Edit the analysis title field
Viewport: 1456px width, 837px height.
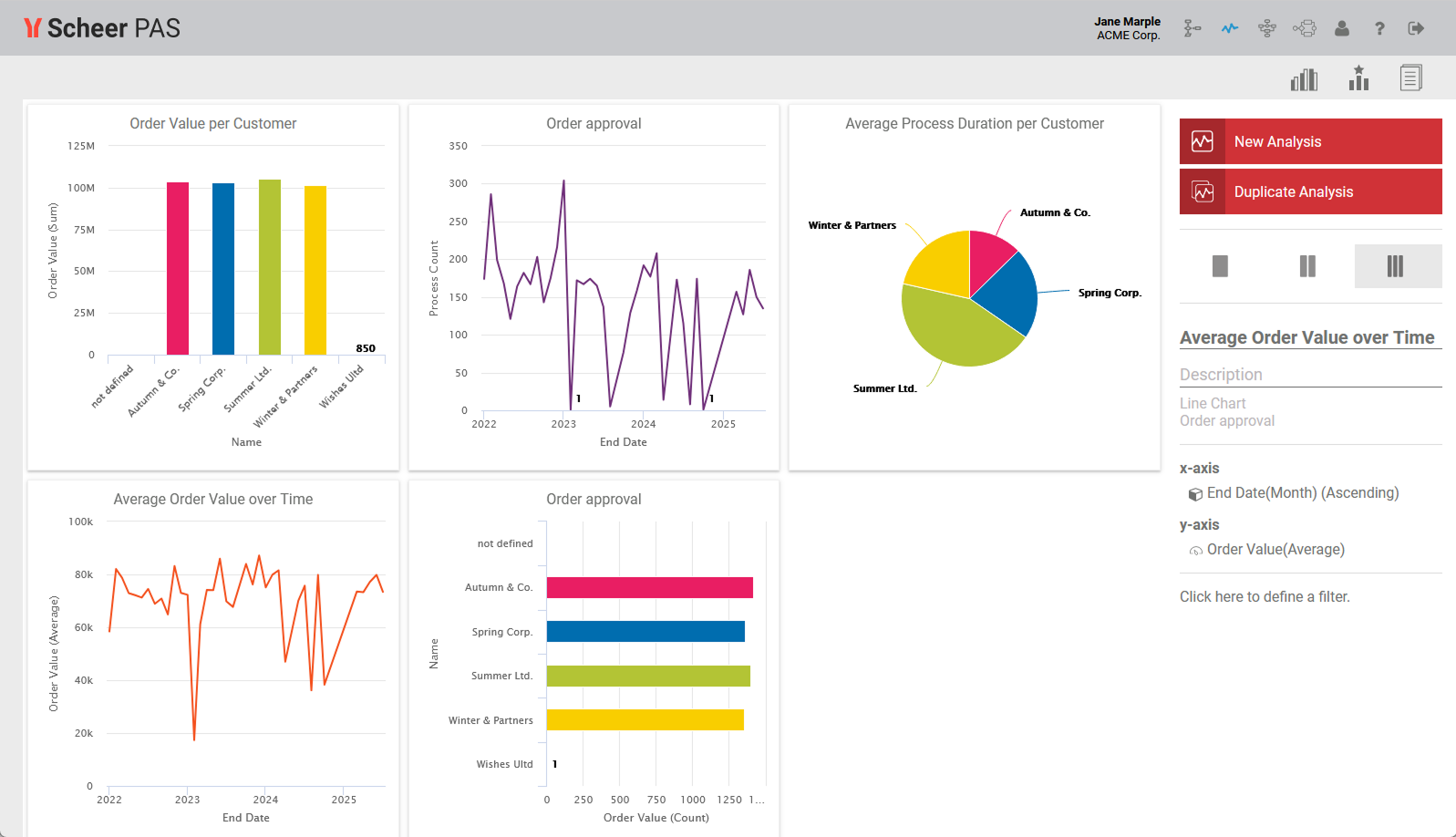click(1307, 337)
